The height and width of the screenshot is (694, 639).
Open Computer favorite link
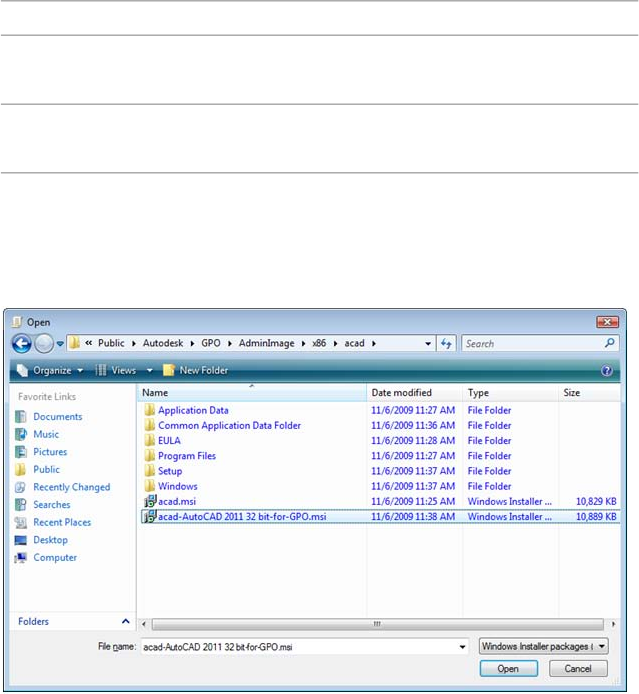[55, 558]
